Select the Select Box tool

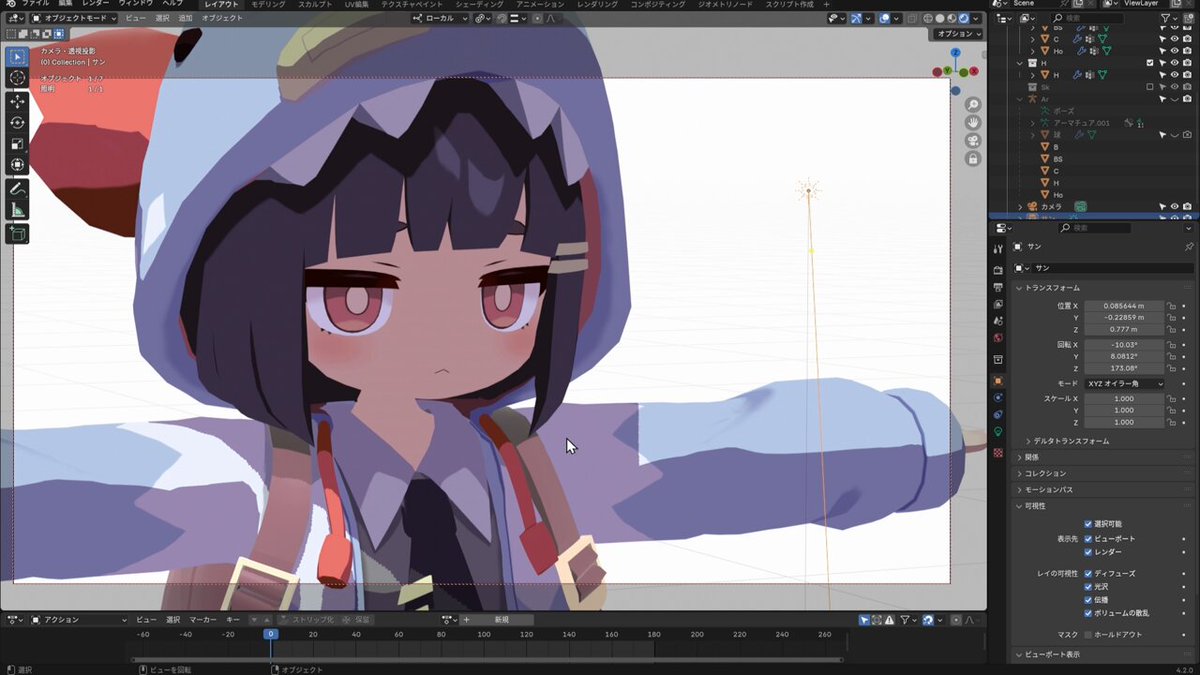coord(18,57)
